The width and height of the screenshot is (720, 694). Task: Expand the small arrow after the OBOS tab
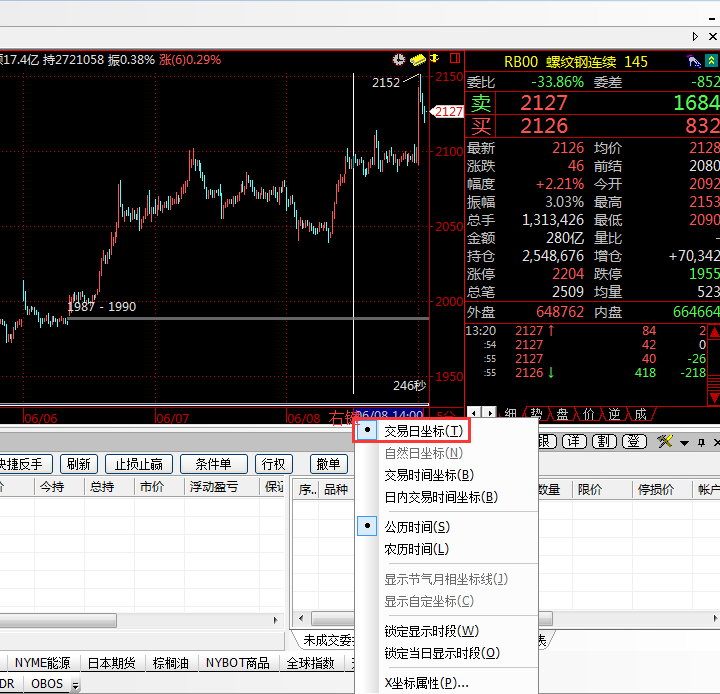tap(75, 685)
